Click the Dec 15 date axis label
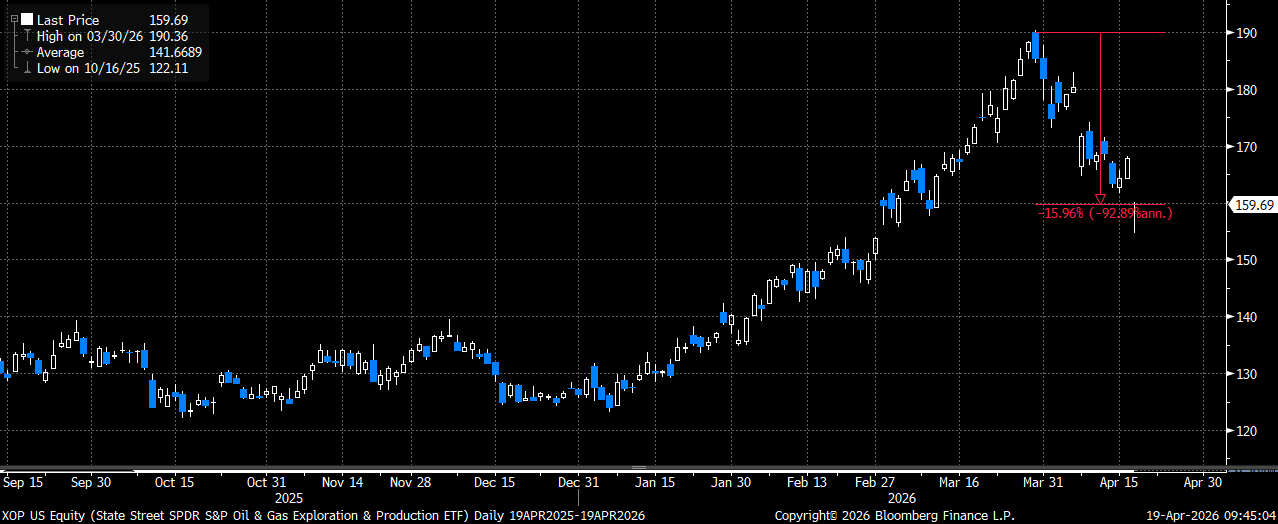Screen dimensions: 1278x524 (x=495, y=481)
